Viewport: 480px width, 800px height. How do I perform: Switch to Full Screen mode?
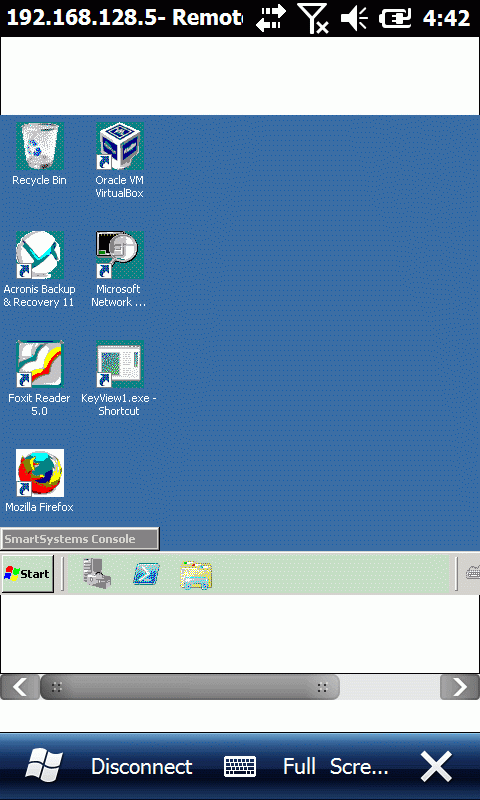[336, 767]
